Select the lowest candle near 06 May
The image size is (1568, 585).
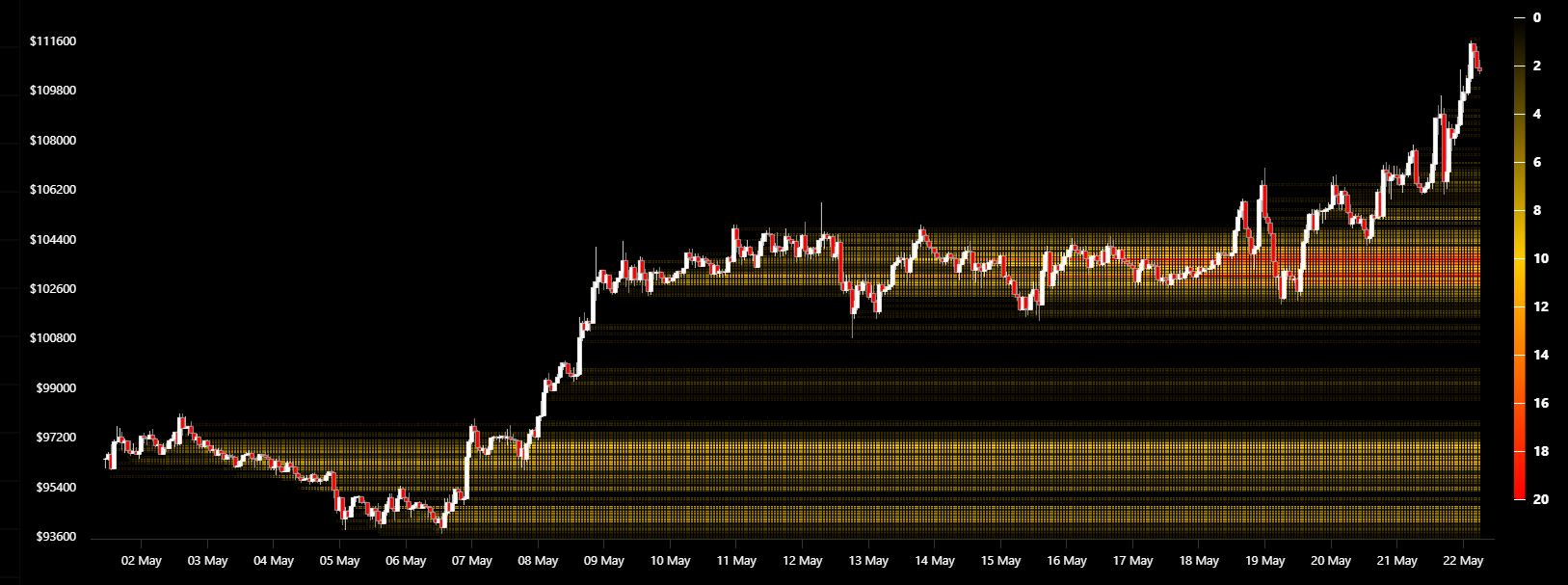pos(442,521)
